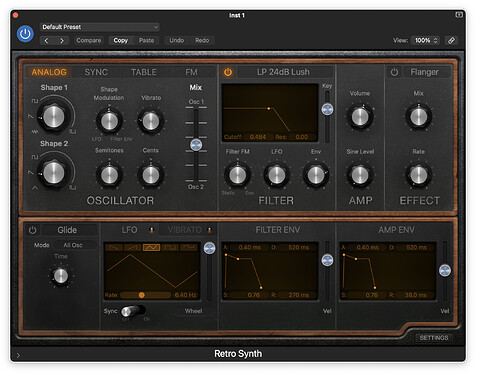Click the Paste button

click(x=146, y=40)
